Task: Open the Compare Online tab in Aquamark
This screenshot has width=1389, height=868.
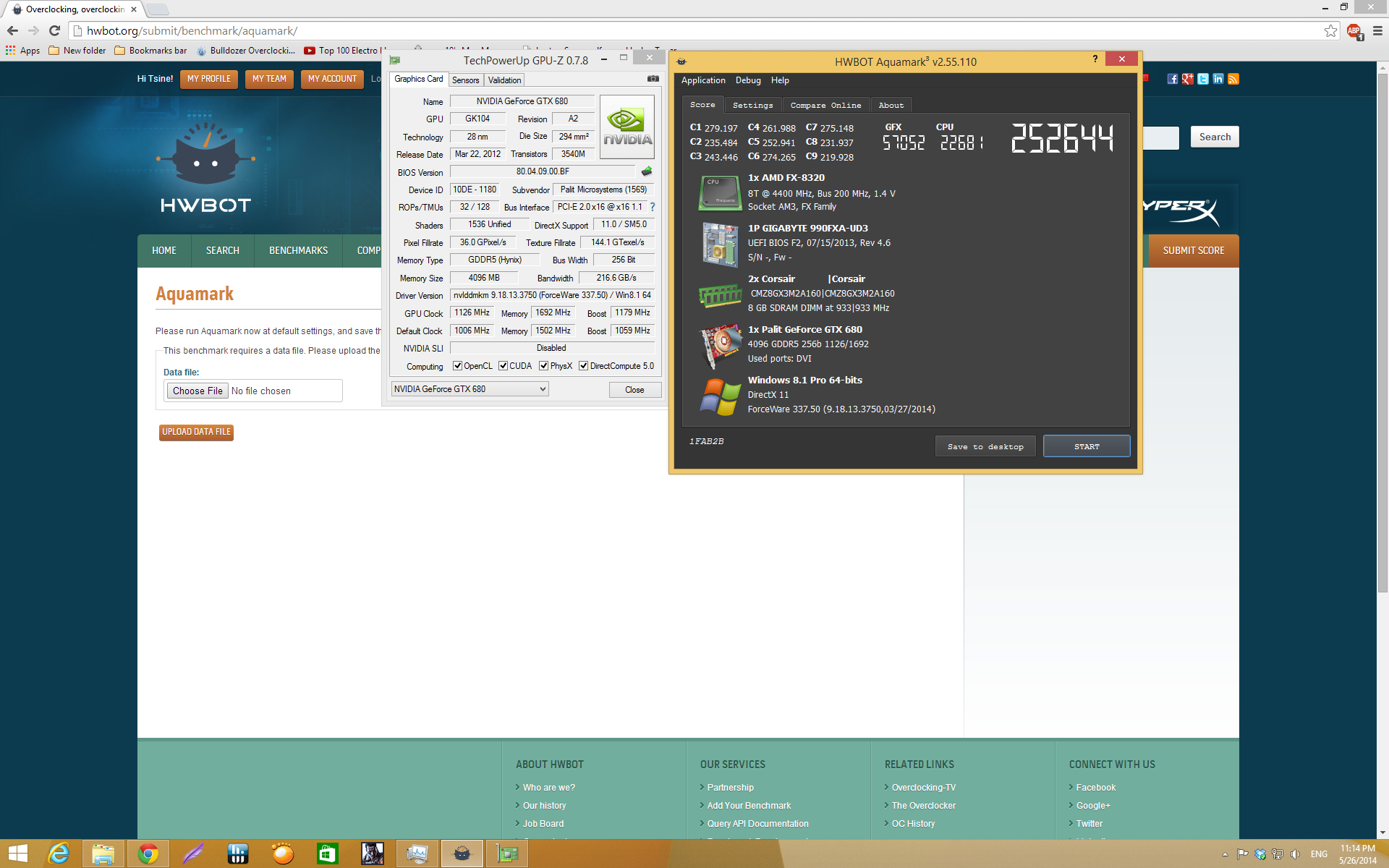Action: tap(825, 106)
